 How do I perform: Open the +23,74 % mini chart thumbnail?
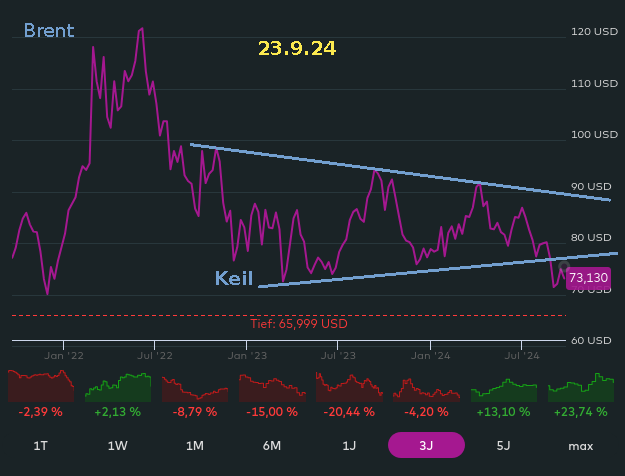tap(581, 387)
